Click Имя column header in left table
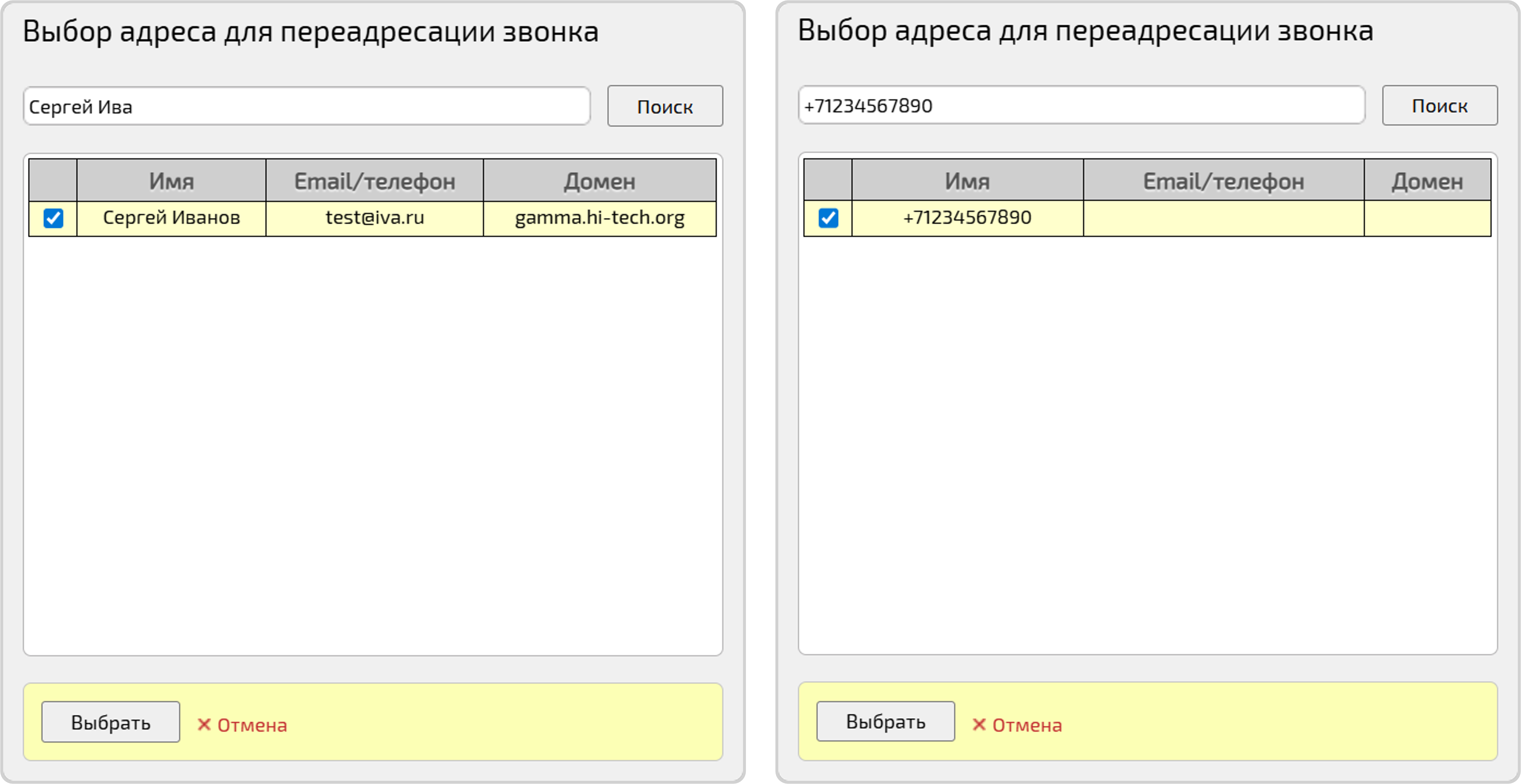Image resolution: width=1521 pixels, height=784 pixels. coord(171,181)
